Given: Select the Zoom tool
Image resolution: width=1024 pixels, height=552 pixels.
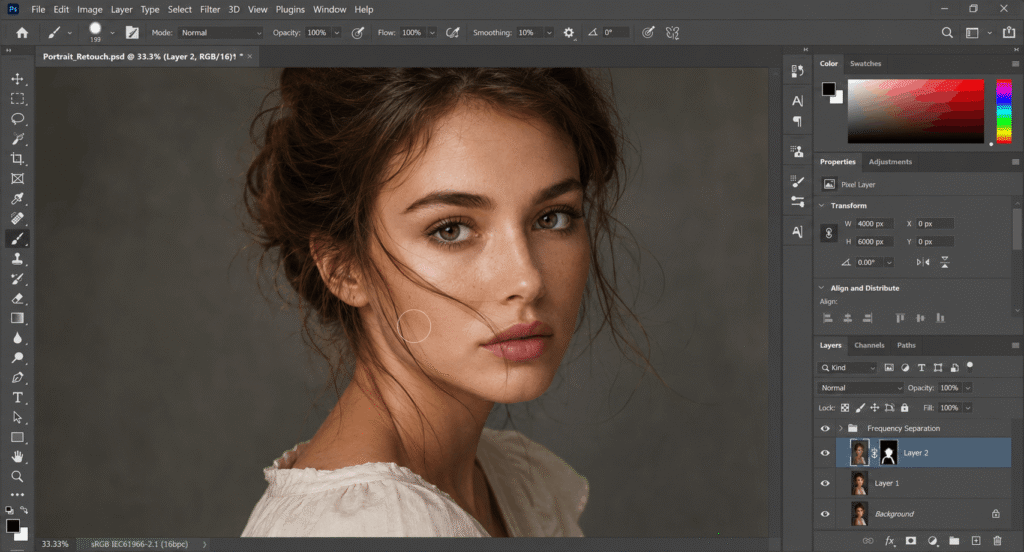Looking at the screenshot, I should [18, 476].
